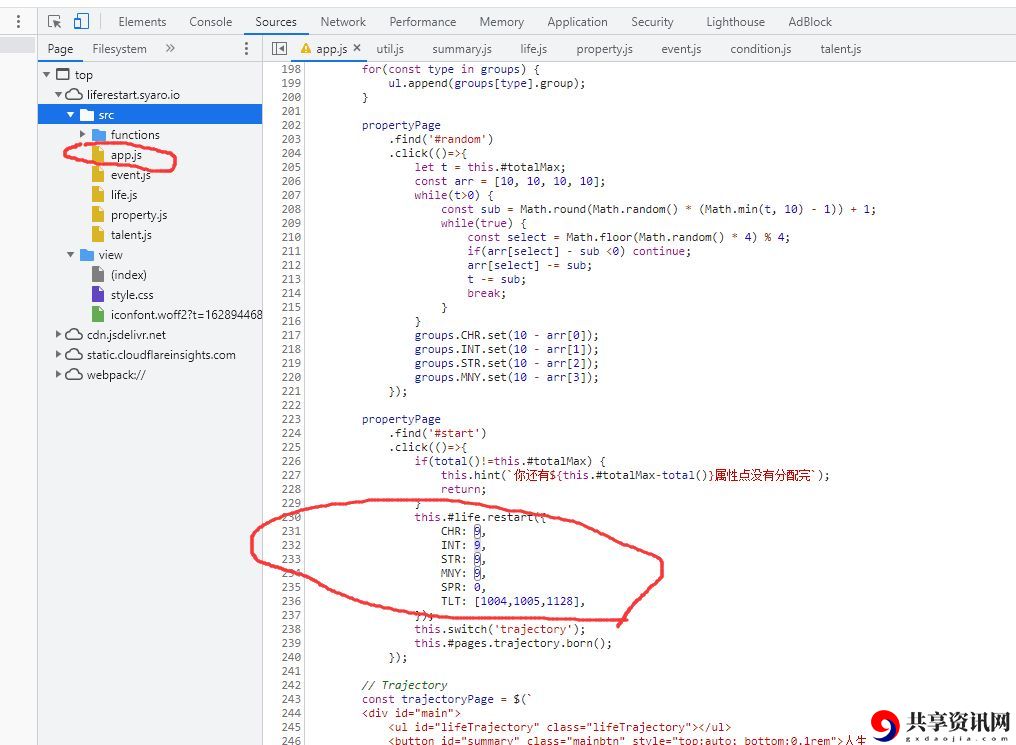Collapse the src folder

(71, 115)
